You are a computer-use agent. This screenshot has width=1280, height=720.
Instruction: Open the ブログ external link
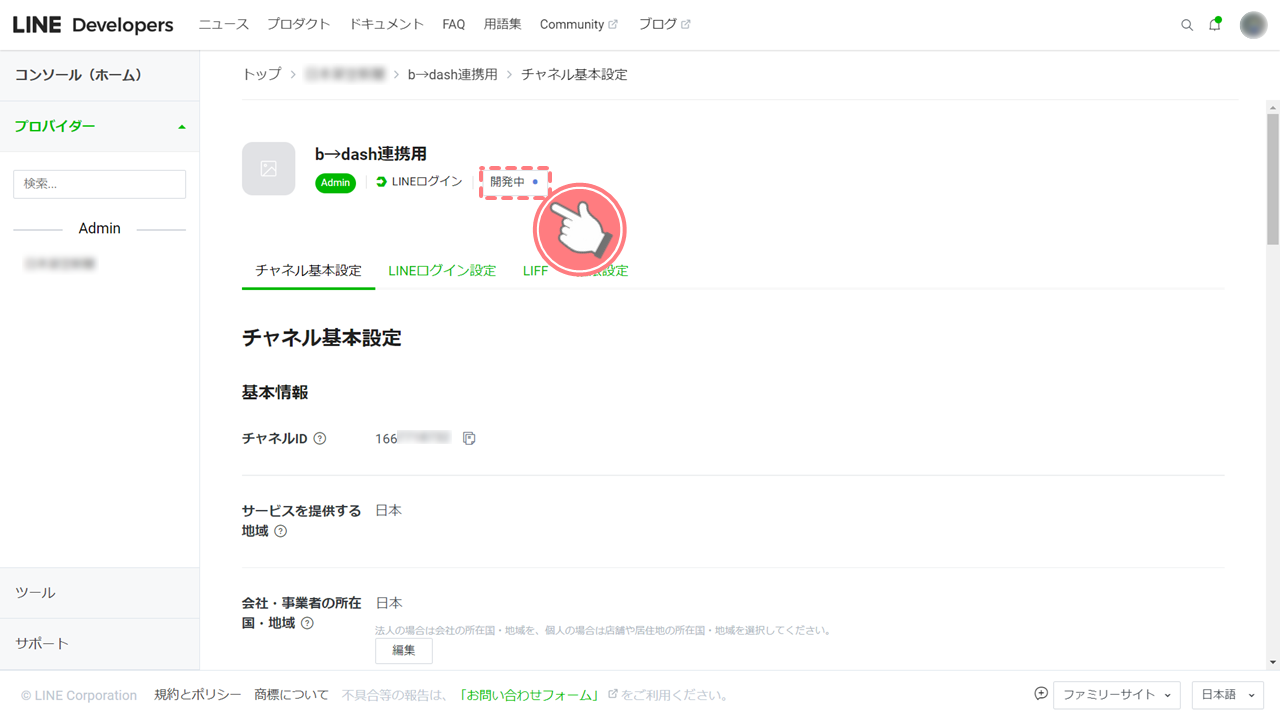pyautogui.click(x=664, y=25)
